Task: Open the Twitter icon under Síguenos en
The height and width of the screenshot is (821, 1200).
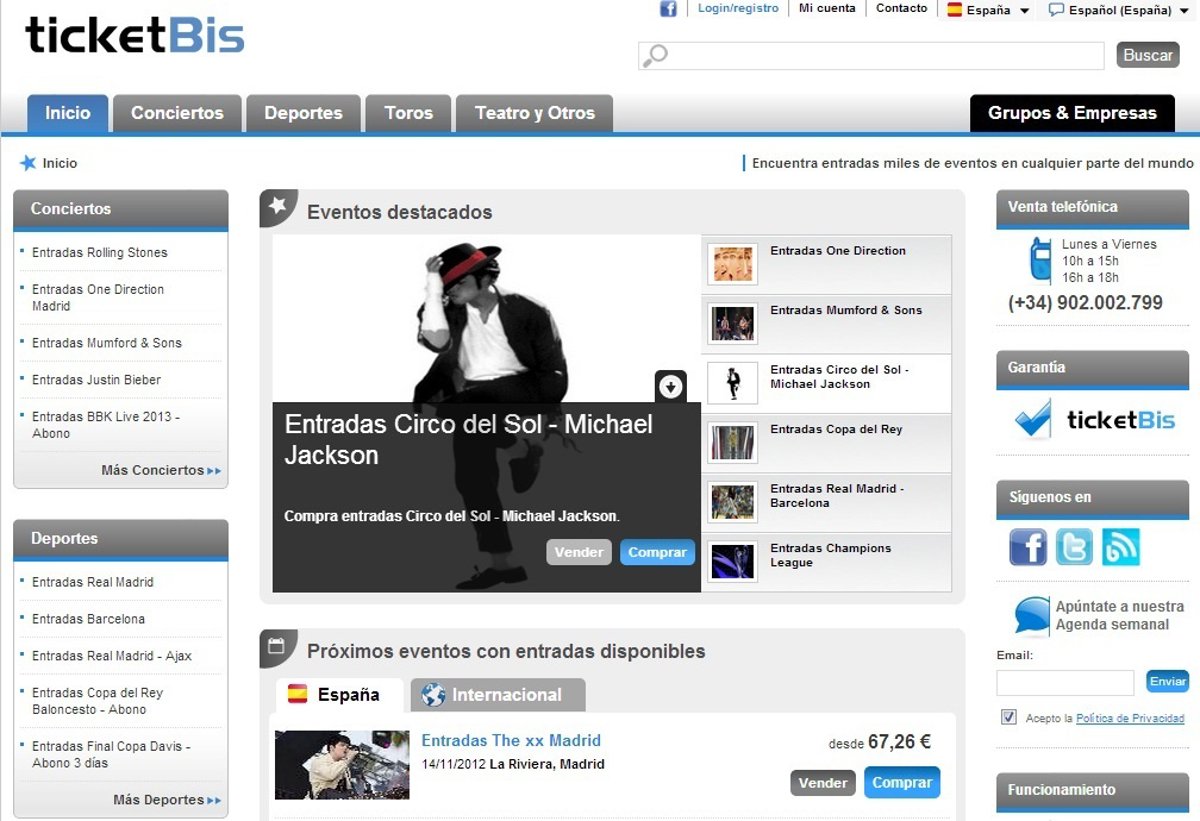Action: (x=1074, y=547)
